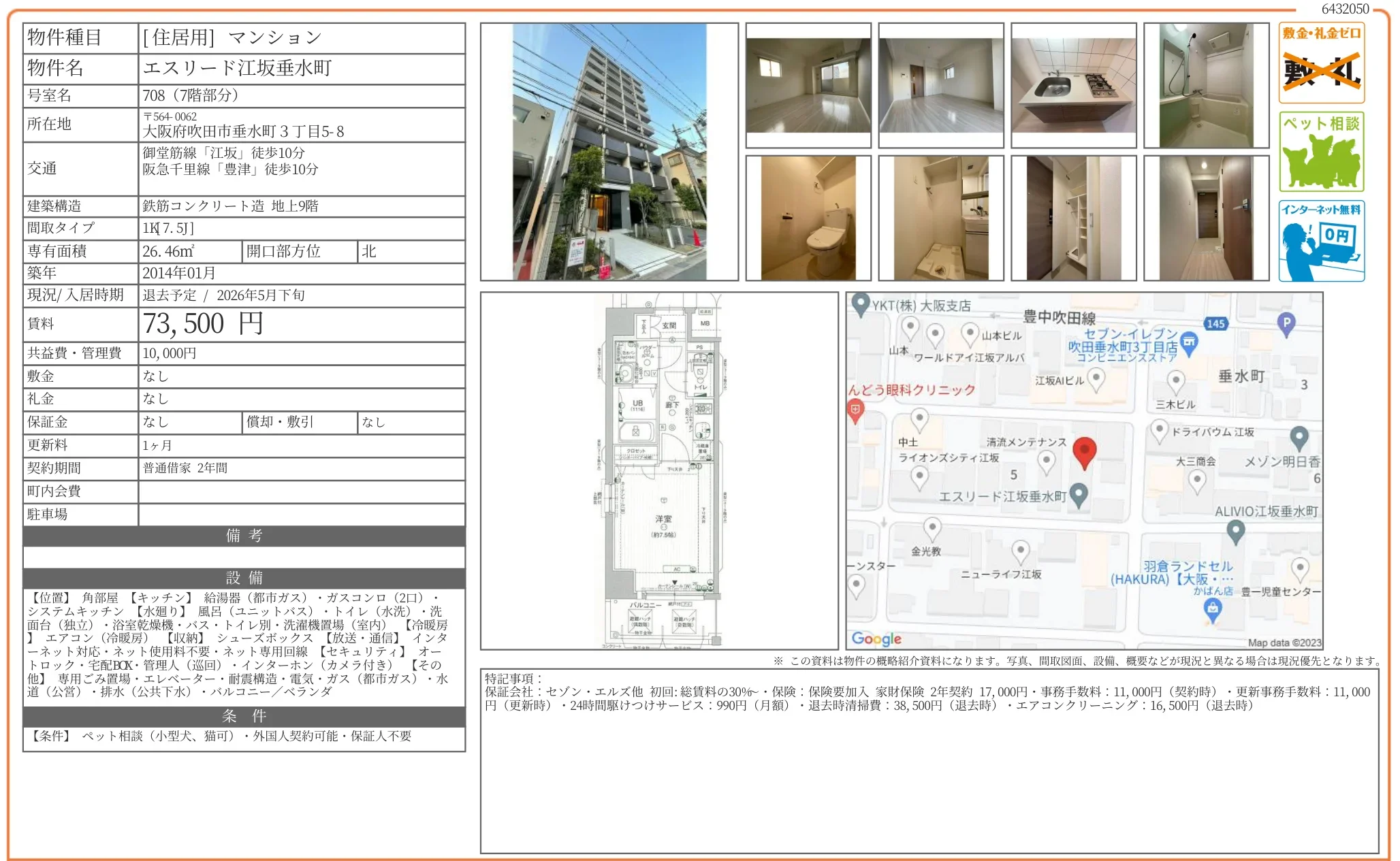
Task: Select the hallway entrance photo
Action: point(1207,216)
